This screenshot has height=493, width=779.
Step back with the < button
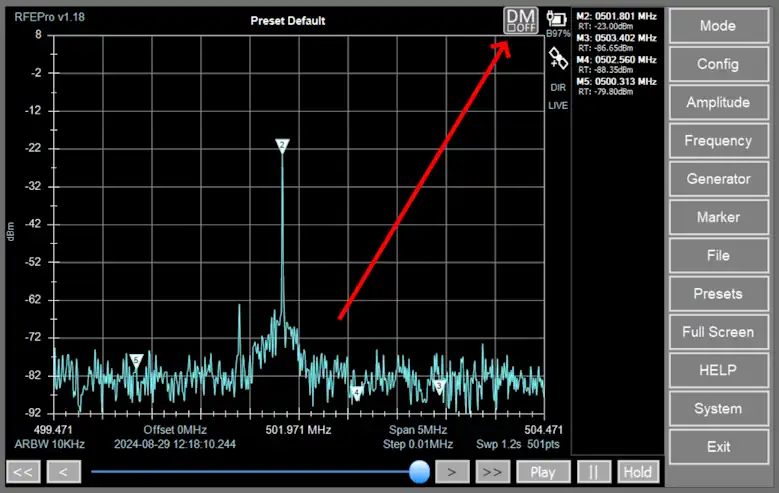(x=63, y=472)
